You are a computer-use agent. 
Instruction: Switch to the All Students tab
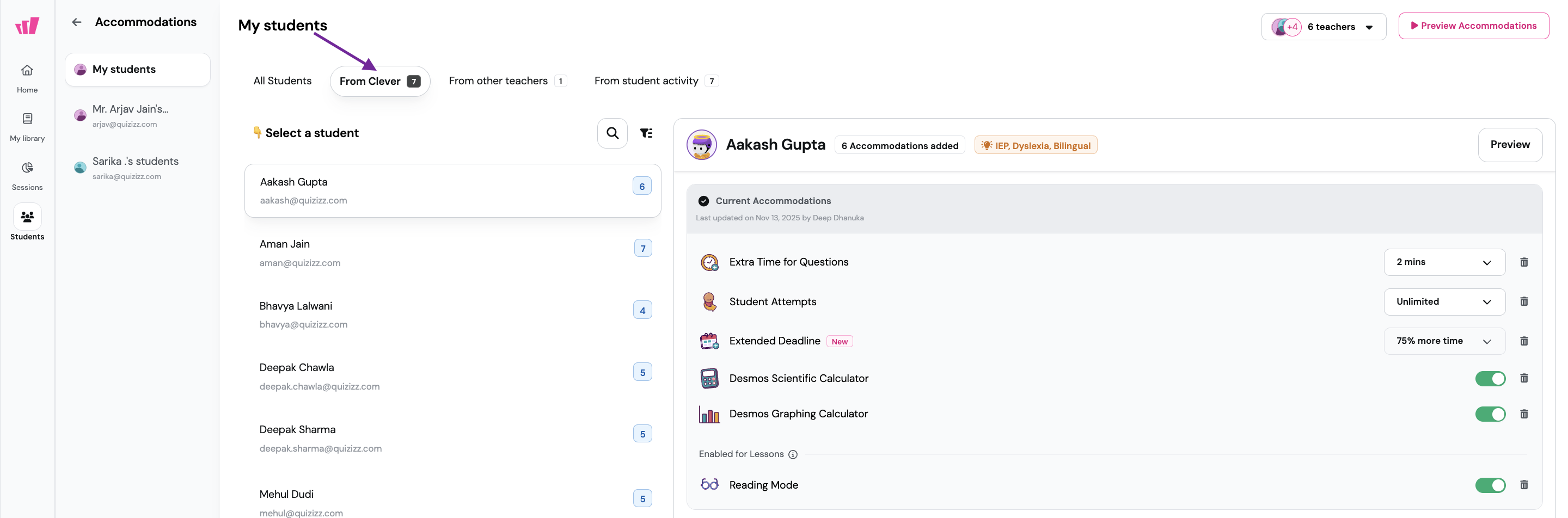click(282, 81)
